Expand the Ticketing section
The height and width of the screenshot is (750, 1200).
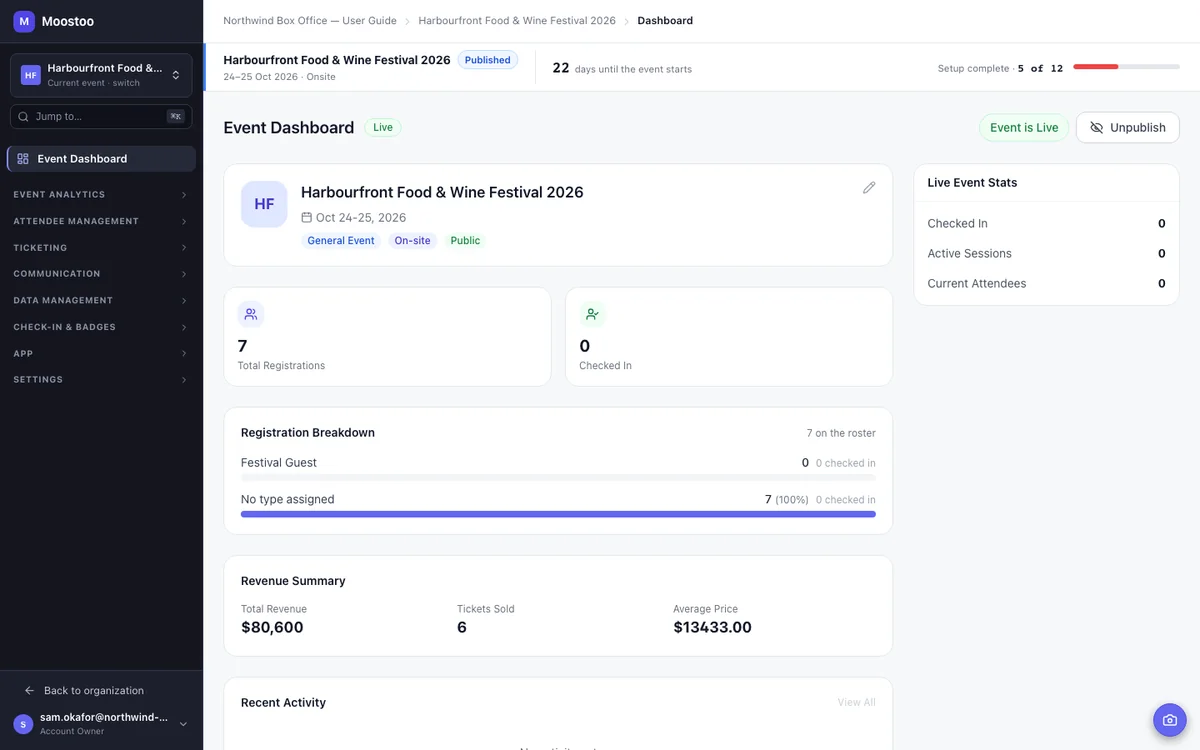101,248
